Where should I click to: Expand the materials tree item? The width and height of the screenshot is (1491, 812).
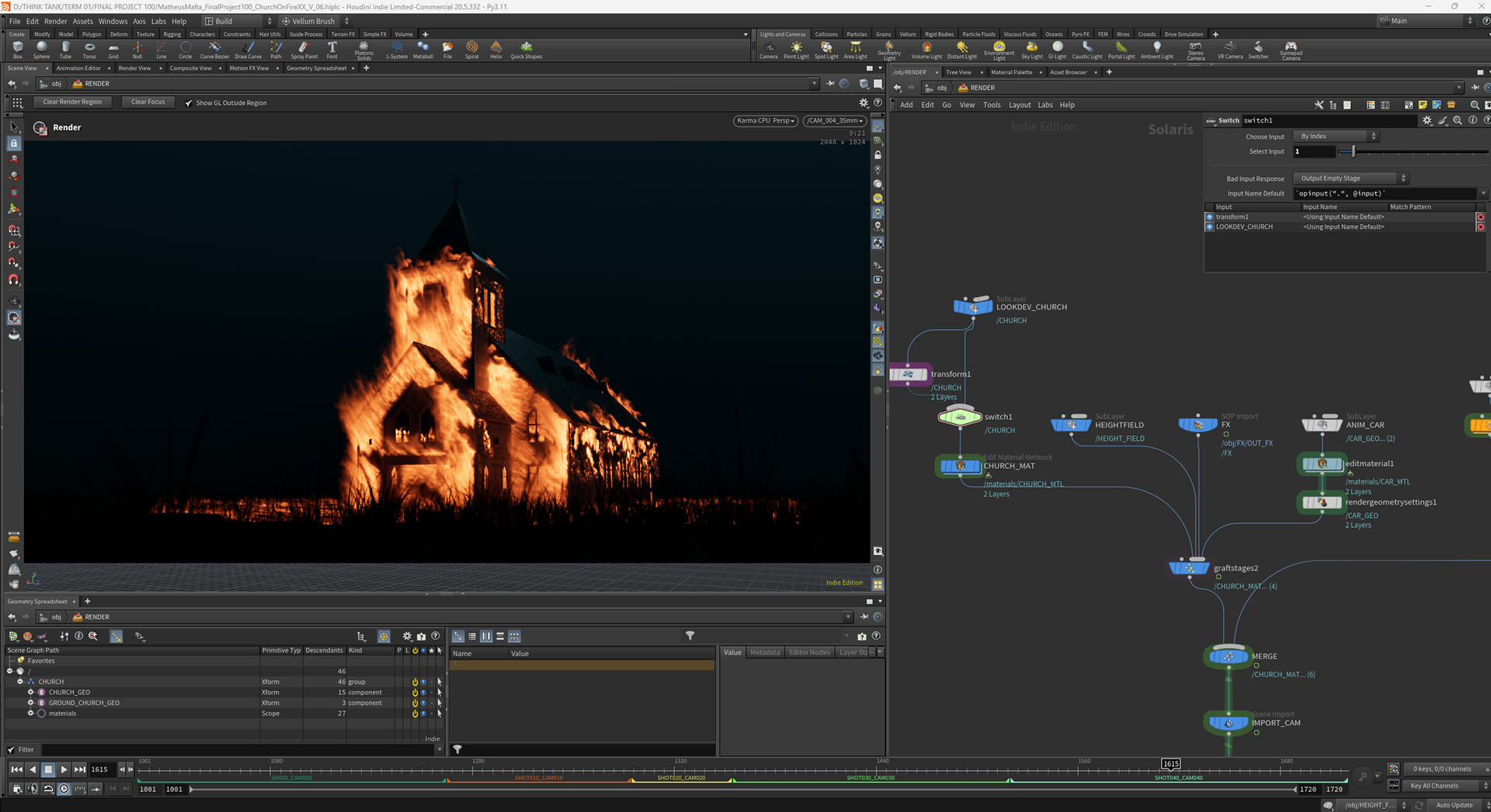(x=31, y=713)
